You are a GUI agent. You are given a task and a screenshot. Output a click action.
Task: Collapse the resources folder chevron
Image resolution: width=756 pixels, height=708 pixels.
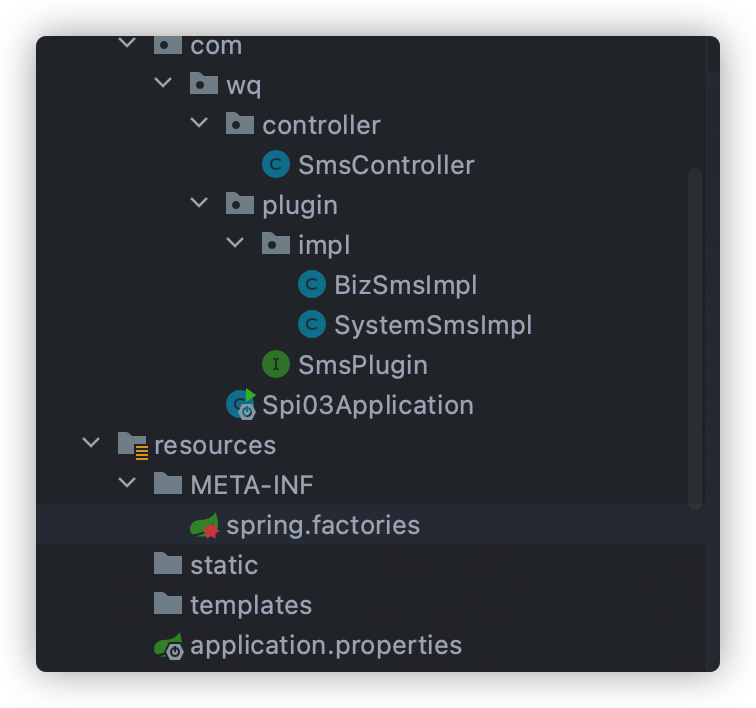[x=91, y=443]
